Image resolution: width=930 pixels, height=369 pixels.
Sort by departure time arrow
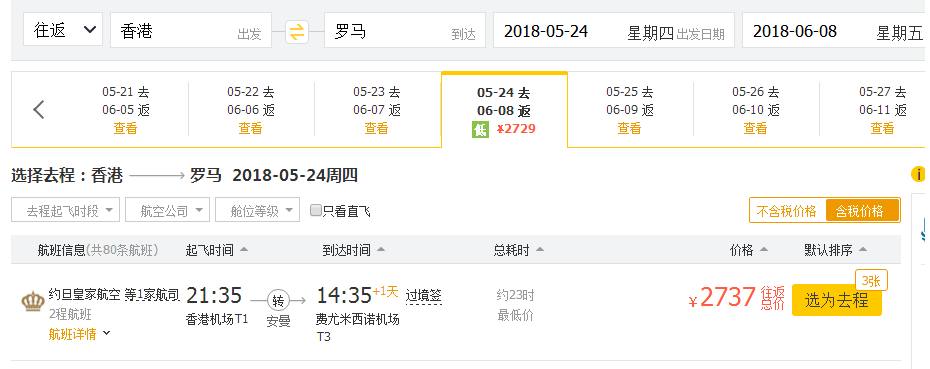pyautogui.click(x=244, y=250)
